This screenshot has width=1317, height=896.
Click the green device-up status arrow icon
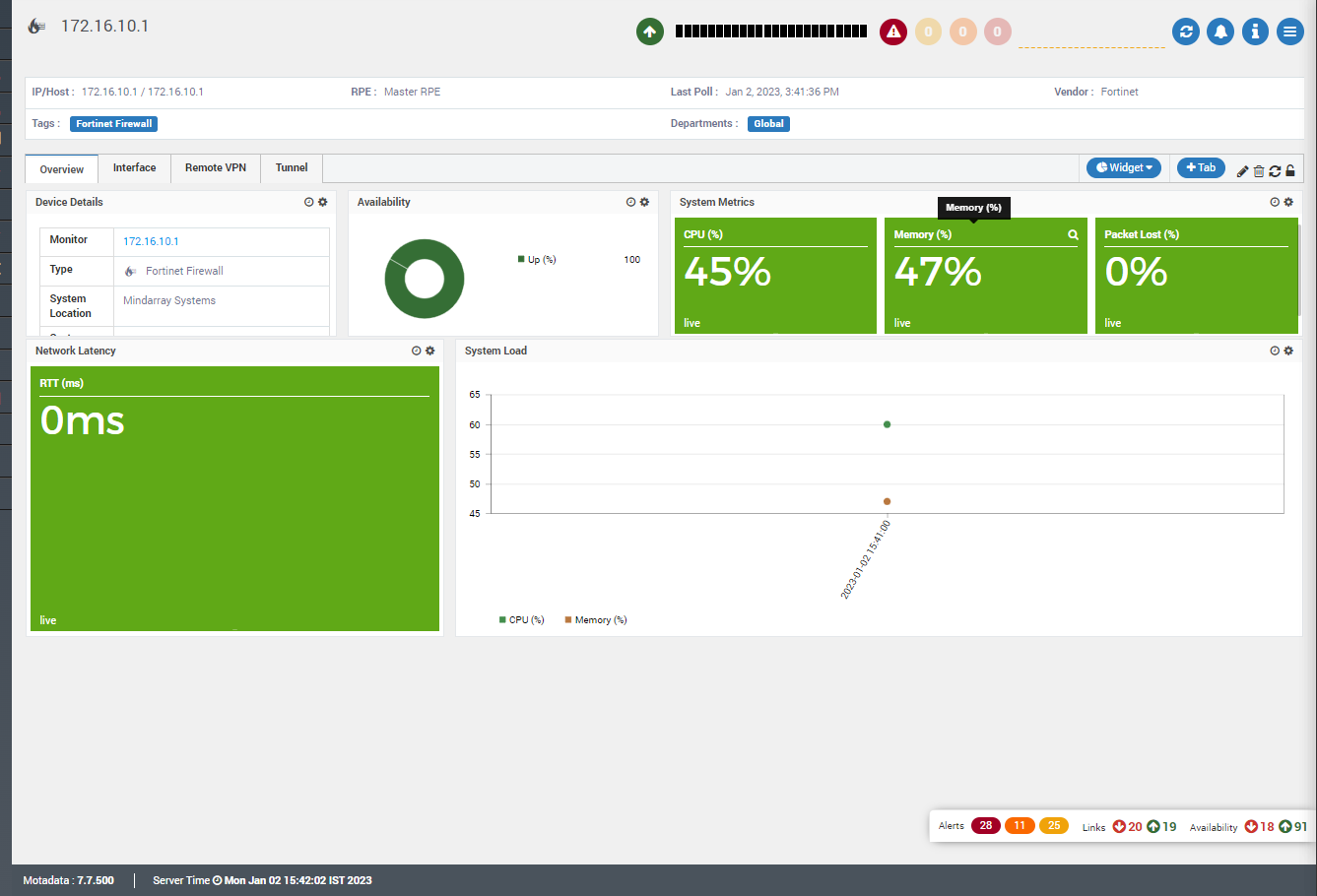[649, 32]
